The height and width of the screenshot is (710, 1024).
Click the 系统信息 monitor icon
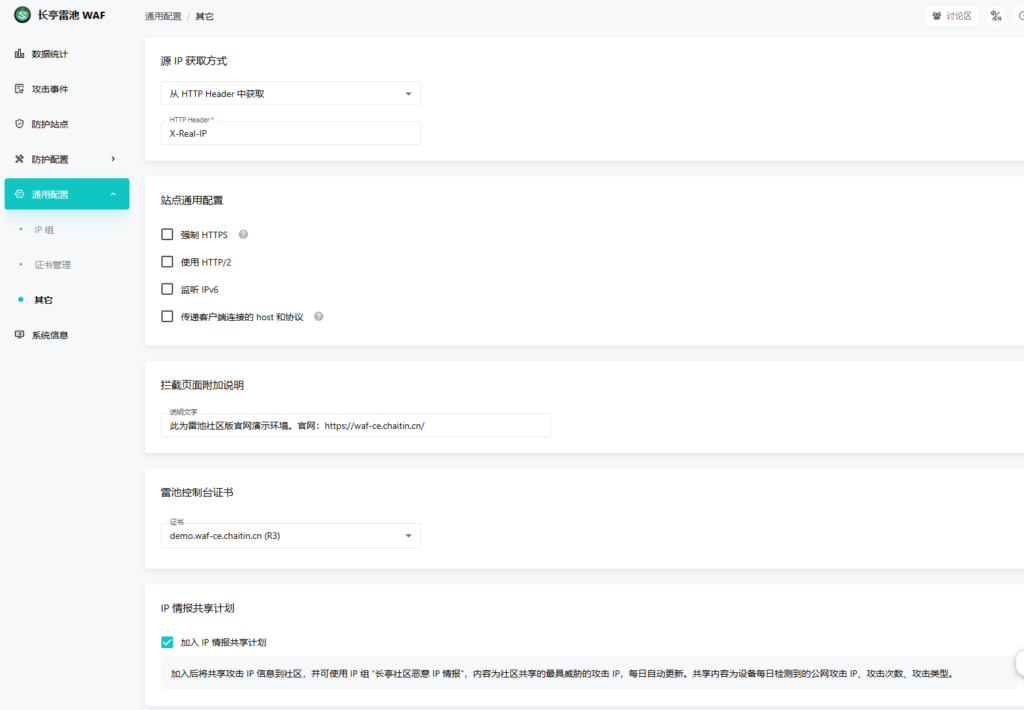click(x=20, y=335)
